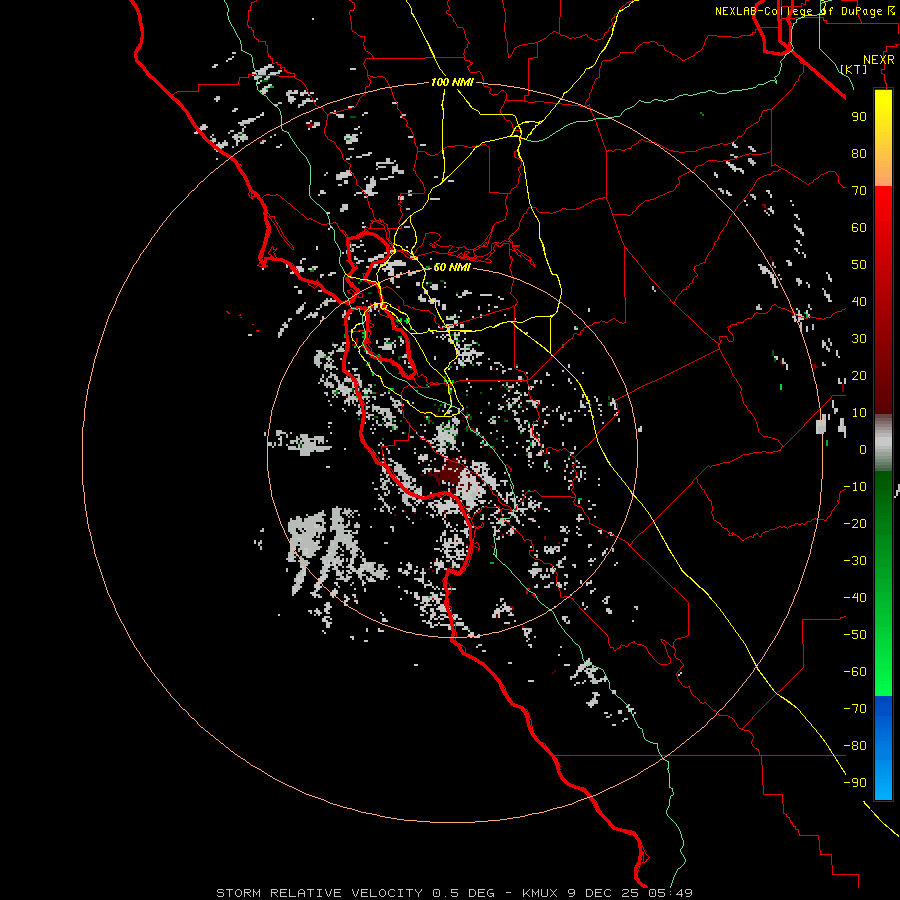Click the "100 NMI" range ring label

[452, 82]
